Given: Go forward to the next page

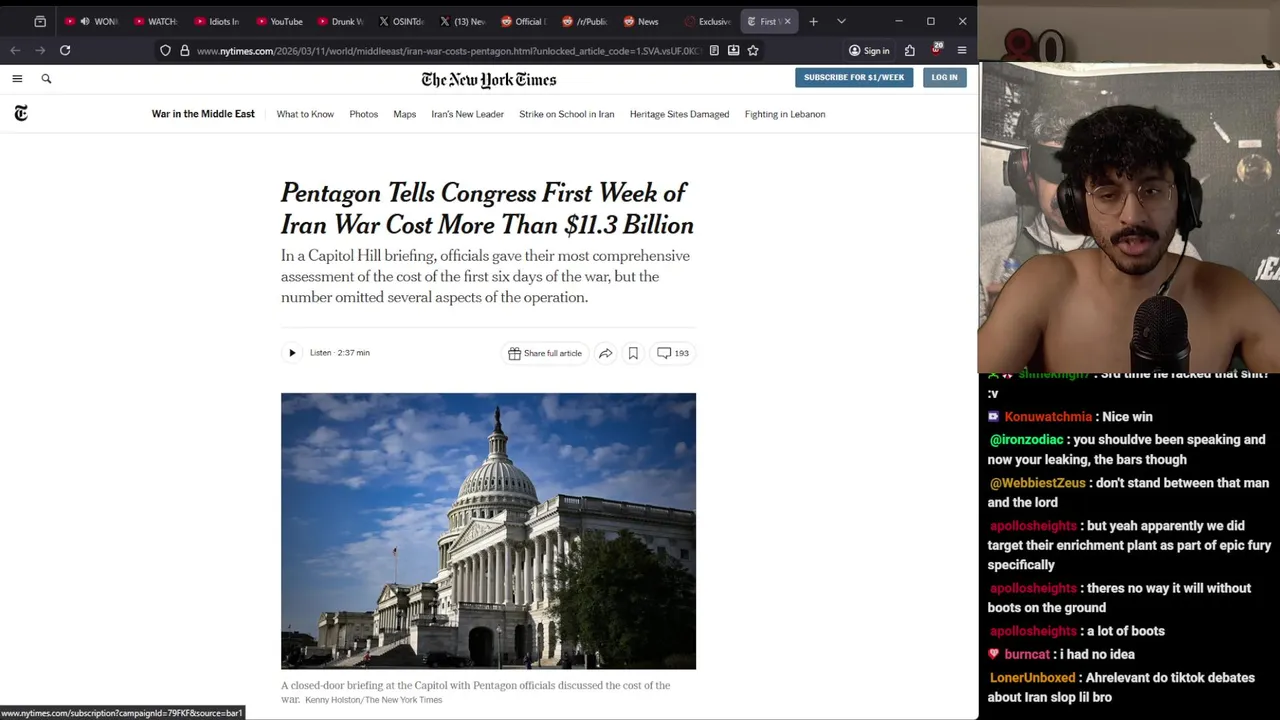Looking at the screenshot, I should pos(40,50).
